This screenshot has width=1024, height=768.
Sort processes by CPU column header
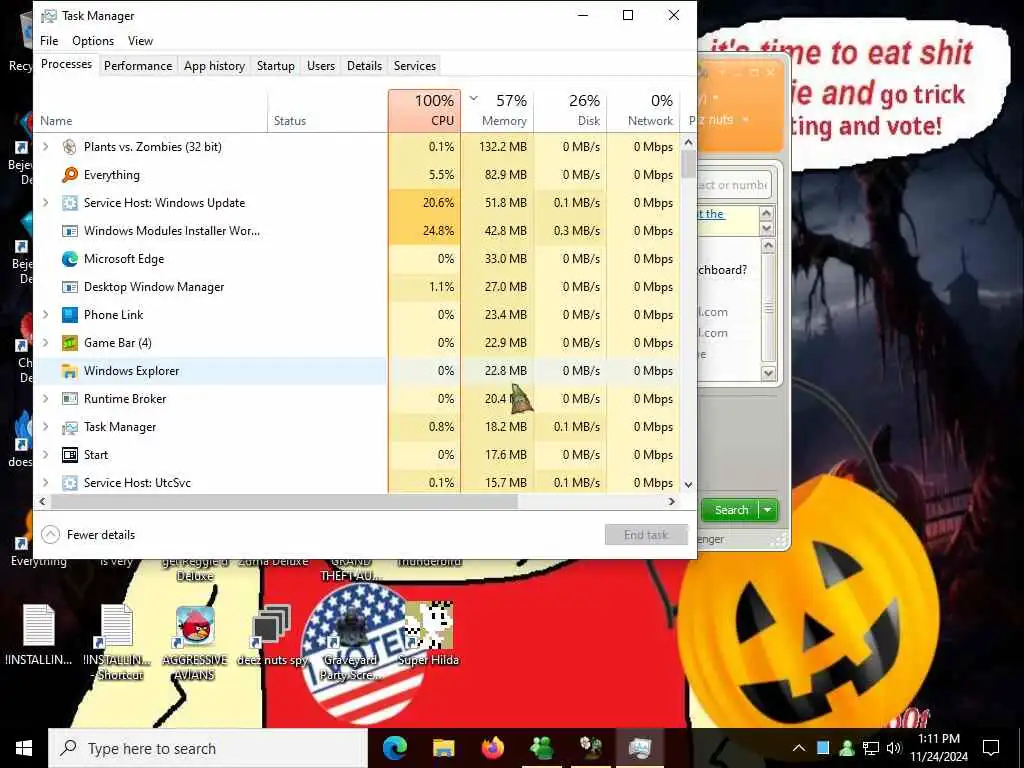tap(424, 110)
